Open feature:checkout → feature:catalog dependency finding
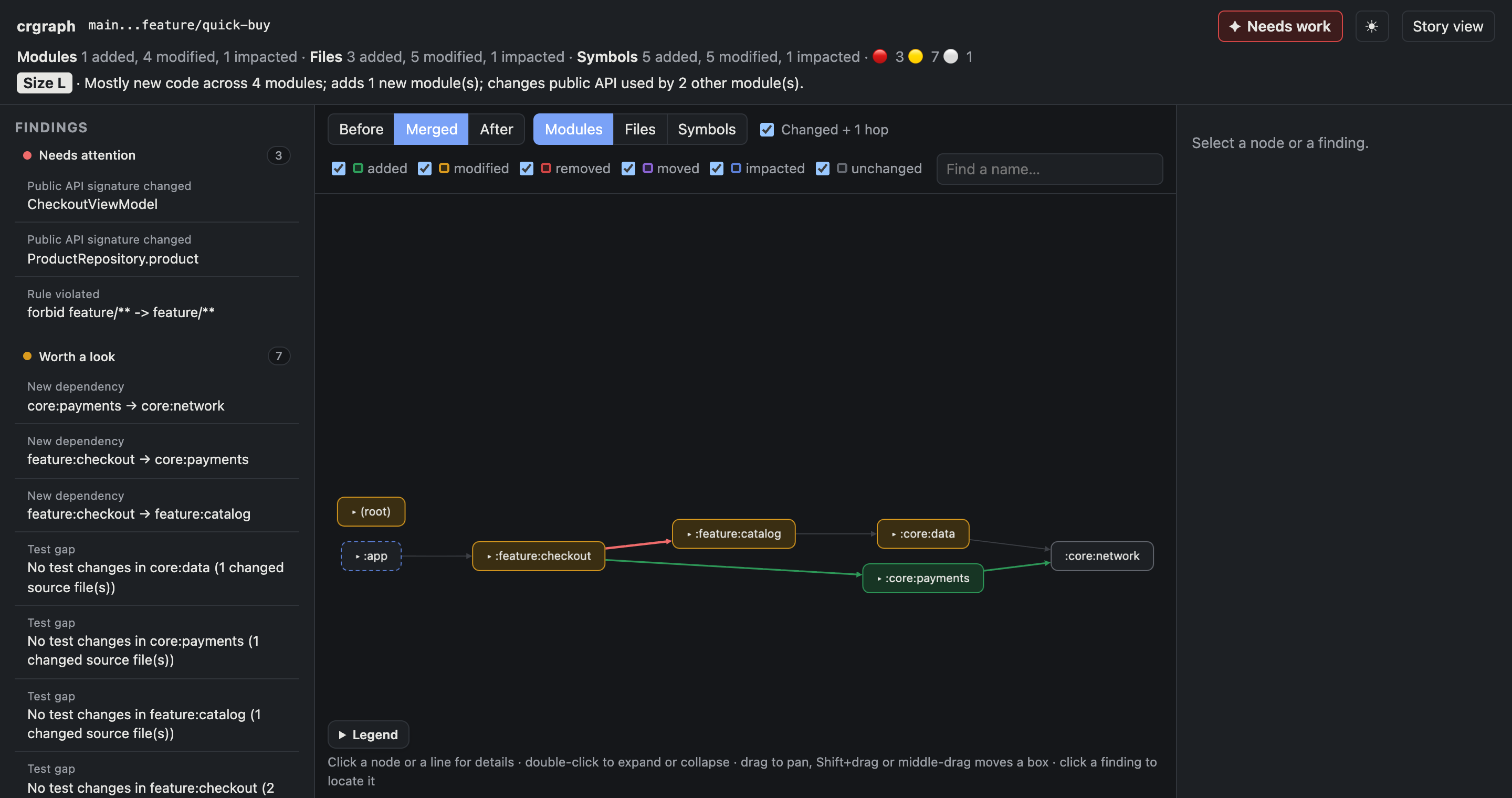The width and height of the screenshot is (1512, 798). click(157, 505)
